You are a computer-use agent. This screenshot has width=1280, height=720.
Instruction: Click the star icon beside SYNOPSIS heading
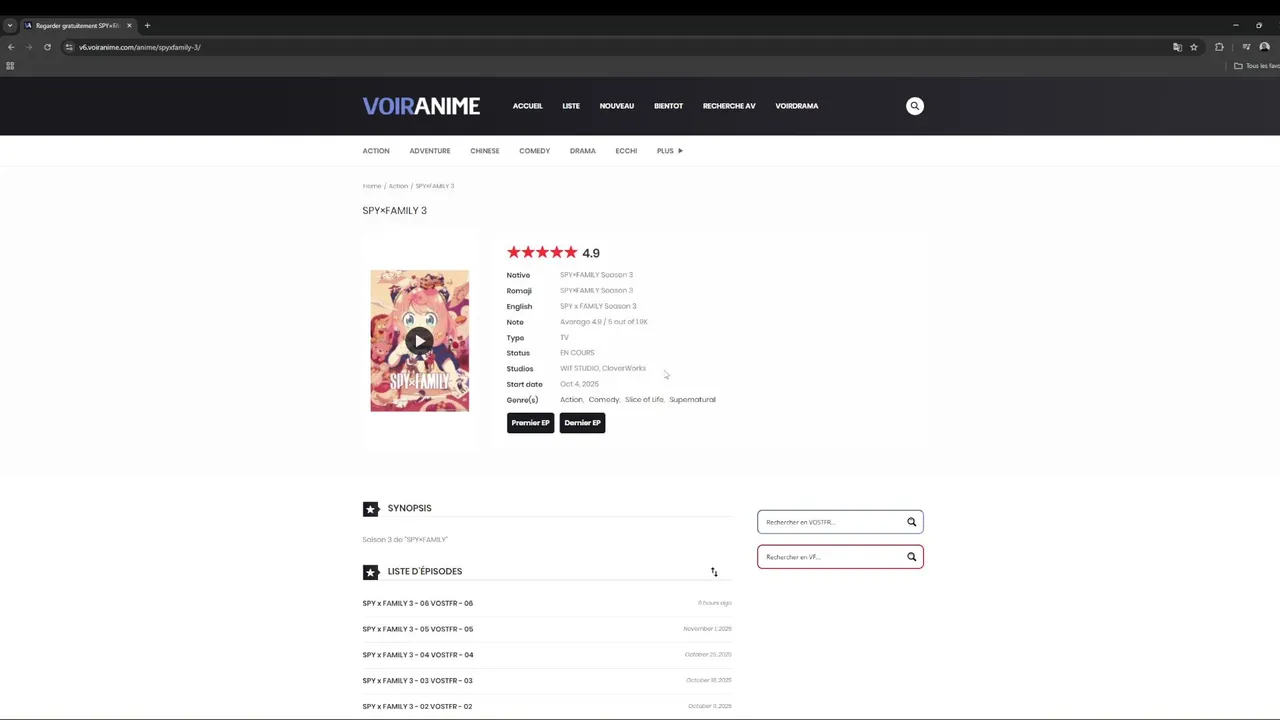coord(371,509)
